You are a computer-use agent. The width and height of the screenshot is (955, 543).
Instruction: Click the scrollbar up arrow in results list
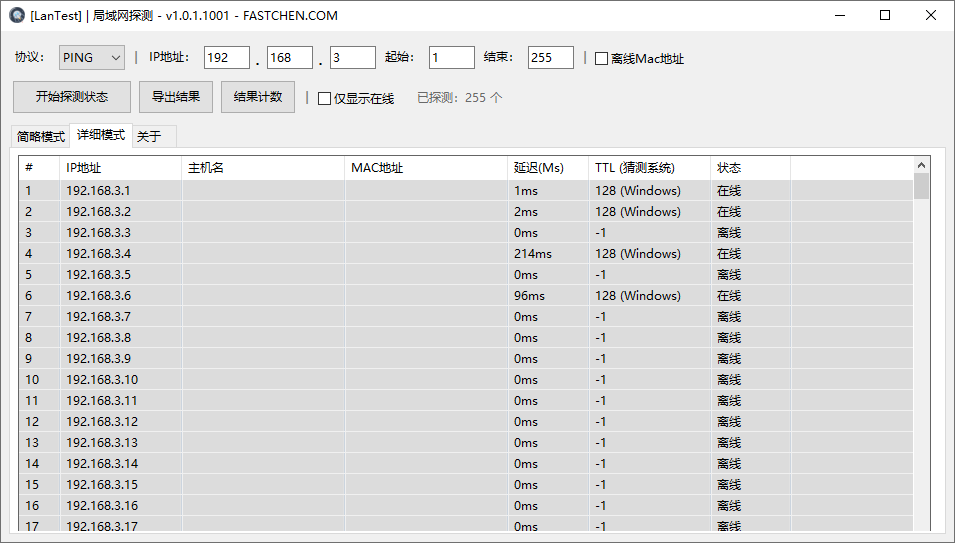click(x=921, y=165)
